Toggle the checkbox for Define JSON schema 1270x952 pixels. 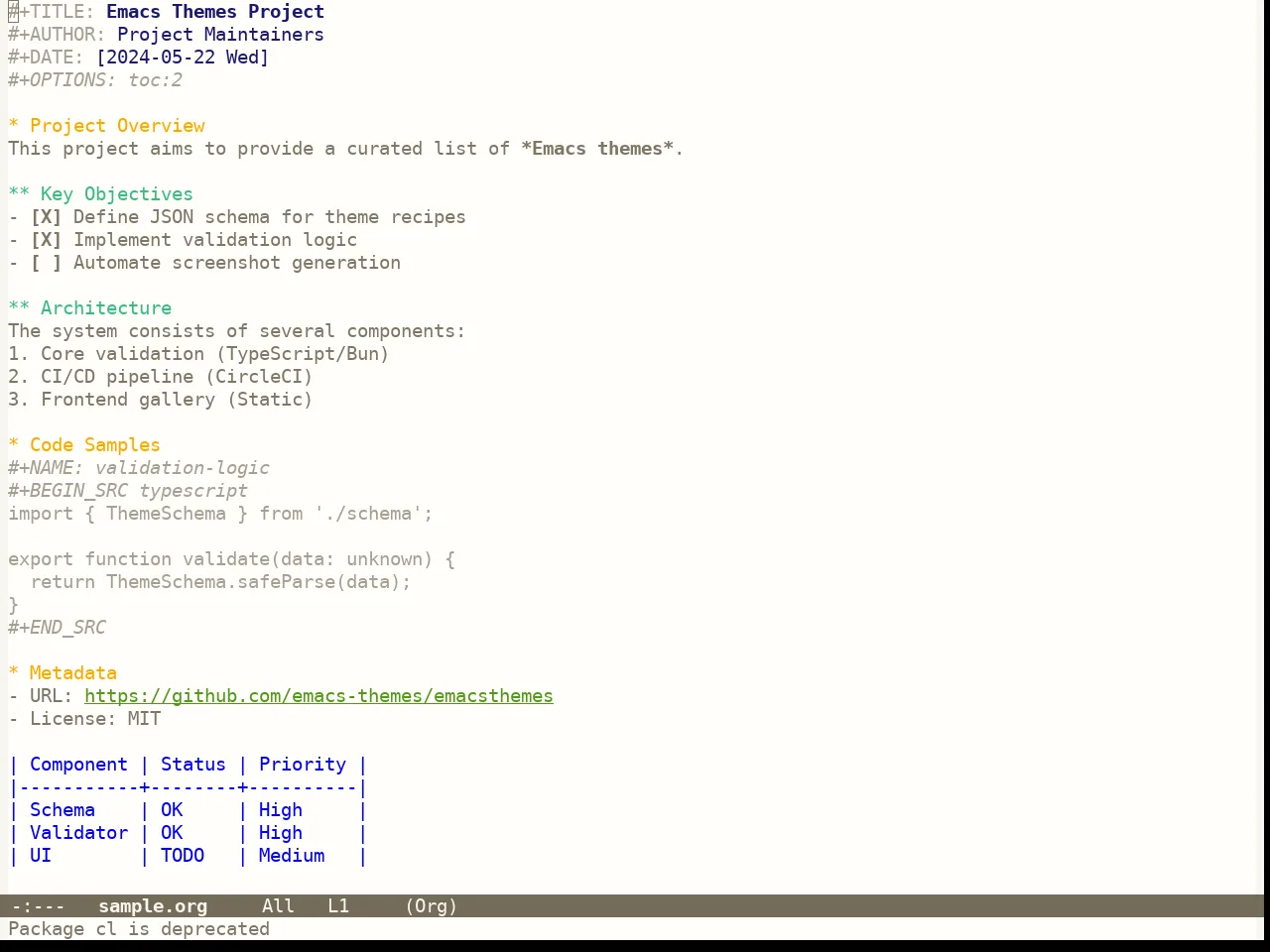pyautogui.click(x=46, y=217)
